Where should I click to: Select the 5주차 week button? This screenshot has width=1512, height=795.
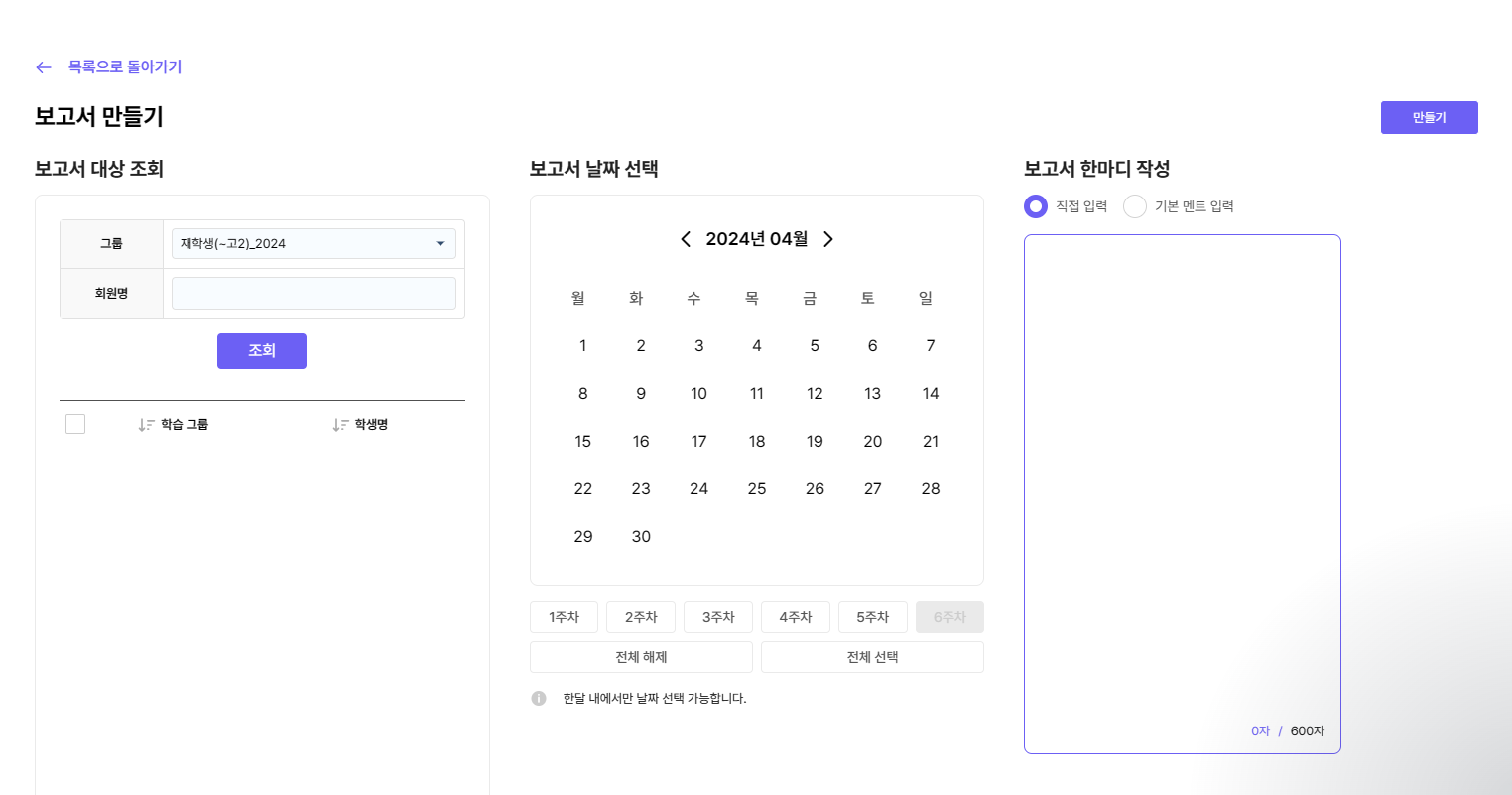click(873, 617)
